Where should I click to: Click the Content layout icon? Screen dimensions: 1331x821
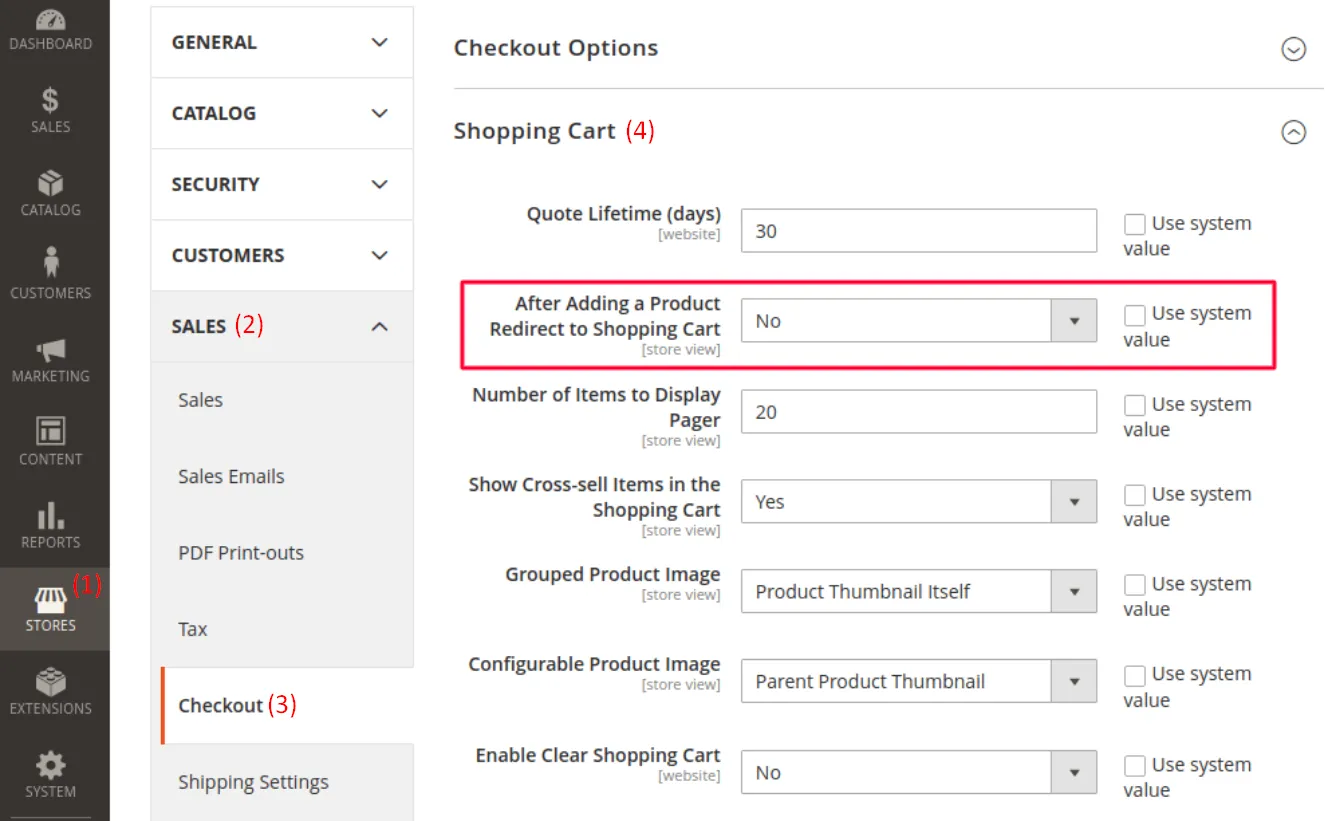pyautogui.click(x=50, y=431)
